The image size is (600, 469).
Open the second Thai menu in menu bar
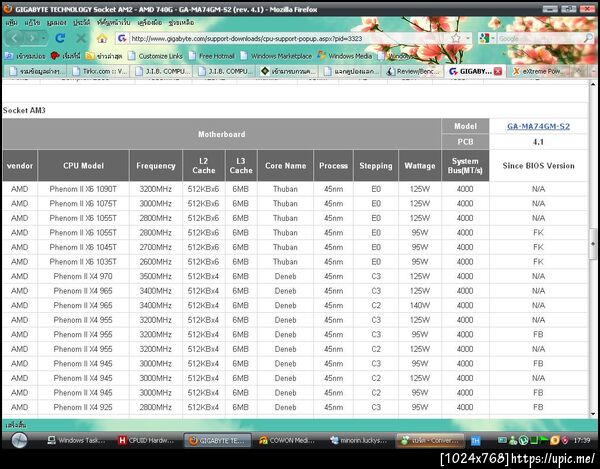pyautogui.click(x=32, y=23)
